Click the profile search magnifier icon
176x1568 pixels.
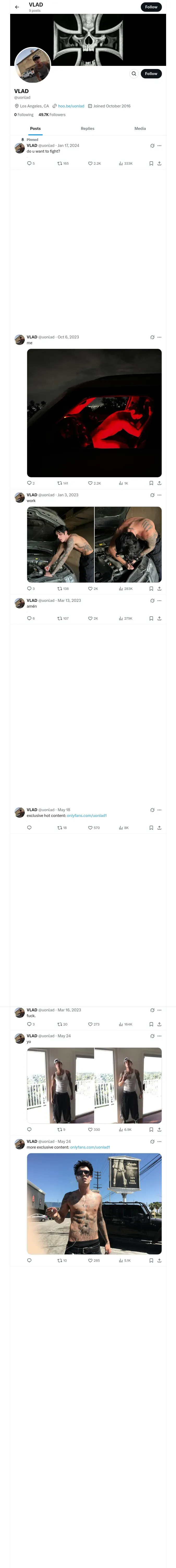coord(133,74)
